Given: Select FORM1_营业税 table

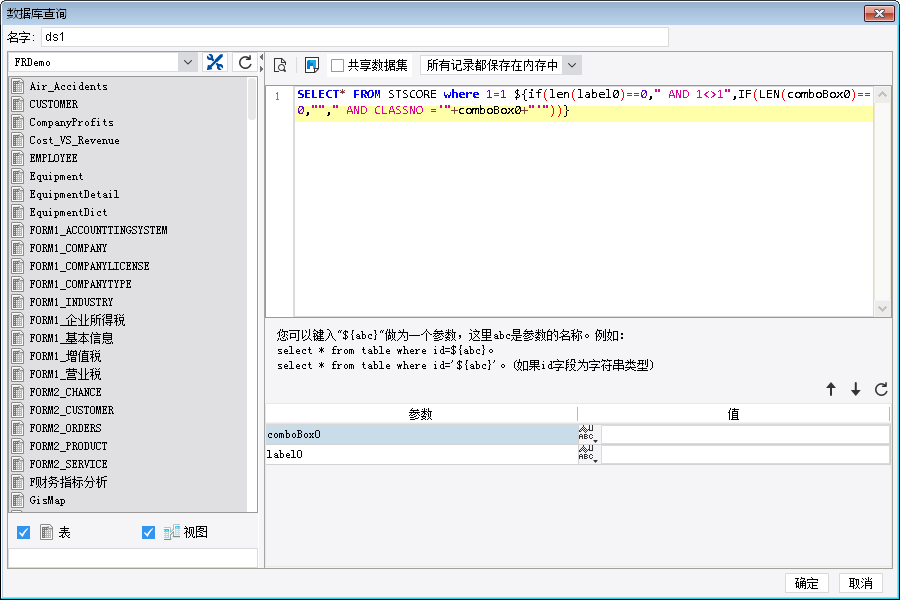Looking at the screenshot, I should (x=65, y=374).
